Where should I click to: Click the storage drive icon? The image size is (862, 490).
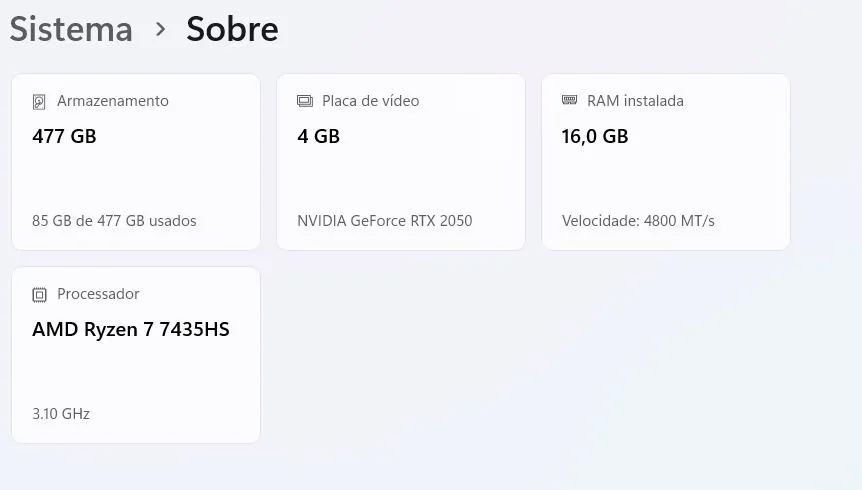(x=39, y=102)
